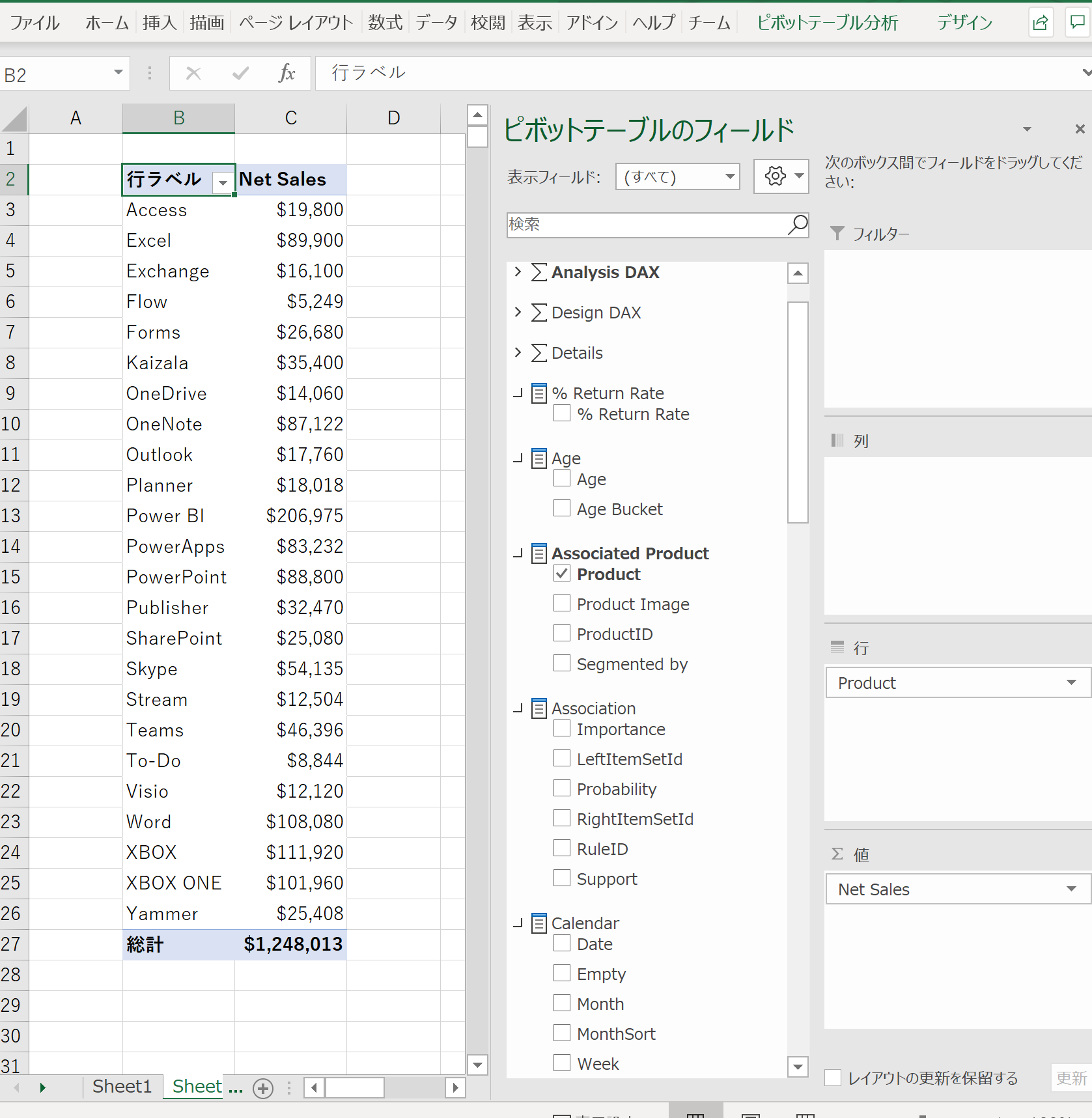
Task: Check the Date field checkbox
Action: (x=561, y=943)
